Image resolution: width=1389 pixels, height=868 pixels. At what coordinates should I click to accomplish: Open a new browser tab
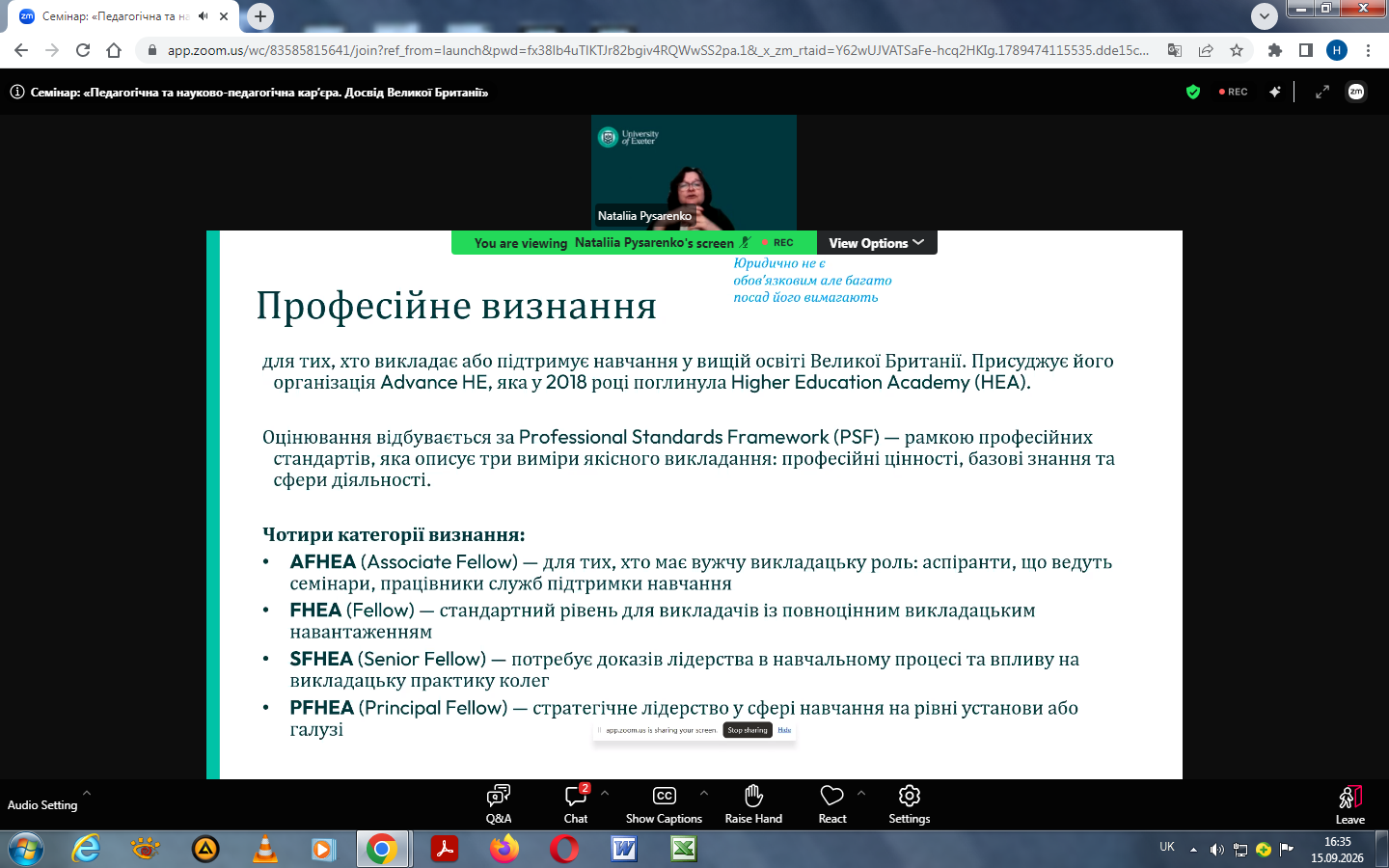pos(260,15)
